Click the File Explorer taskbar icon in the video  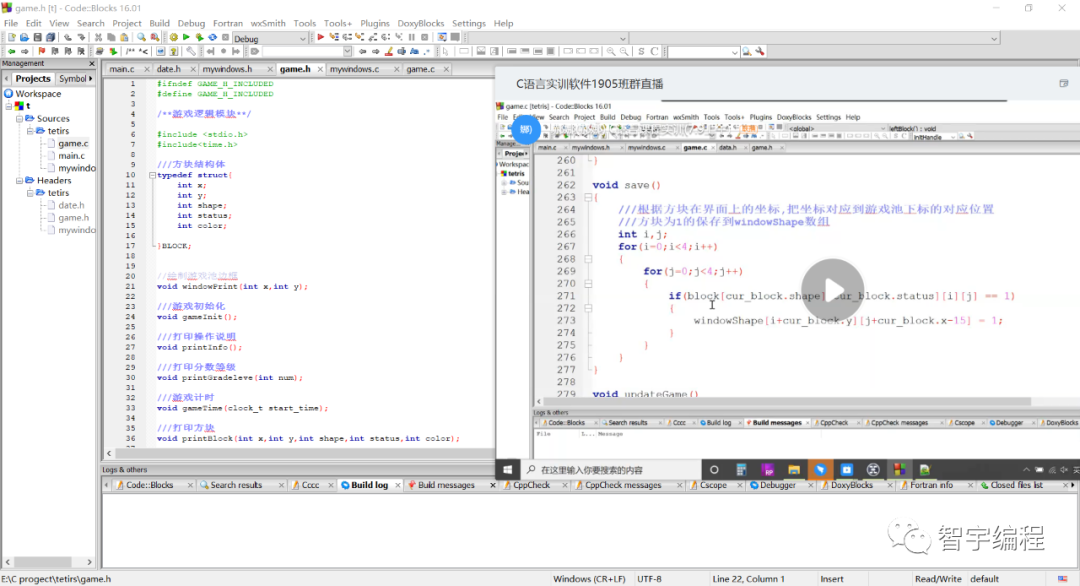[x=793, y=470]
